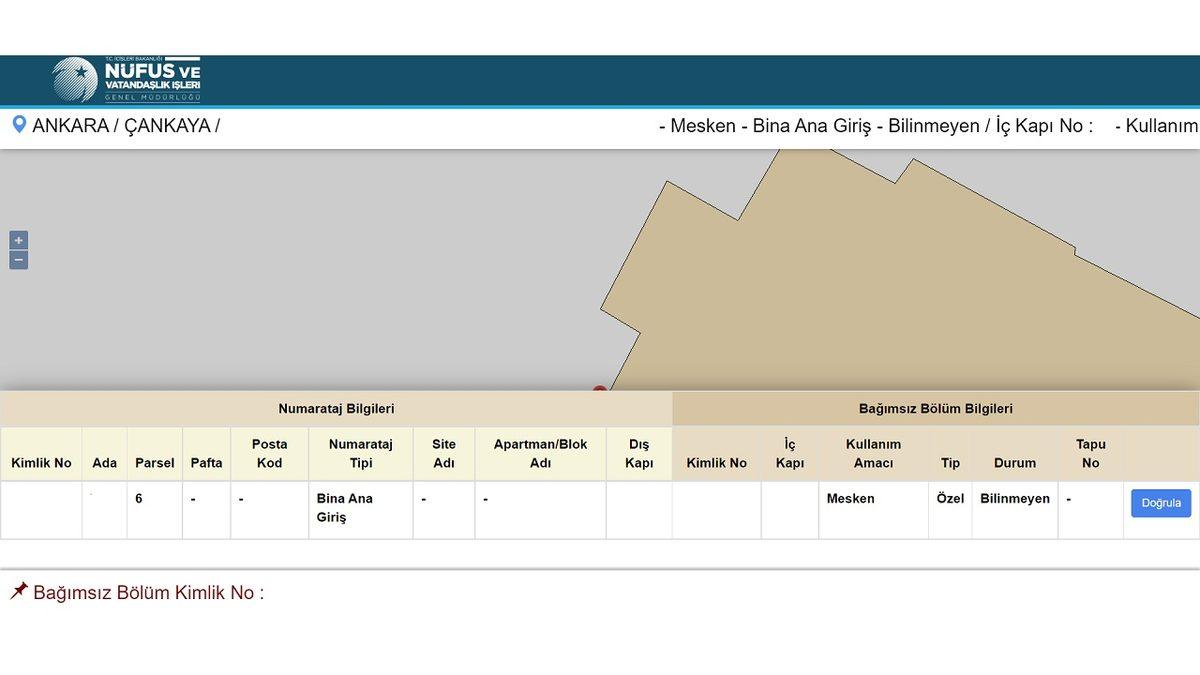Click the Numarataj Tipi column header
This screenshot has width=1200, height=675.
(x=360, y=453)
